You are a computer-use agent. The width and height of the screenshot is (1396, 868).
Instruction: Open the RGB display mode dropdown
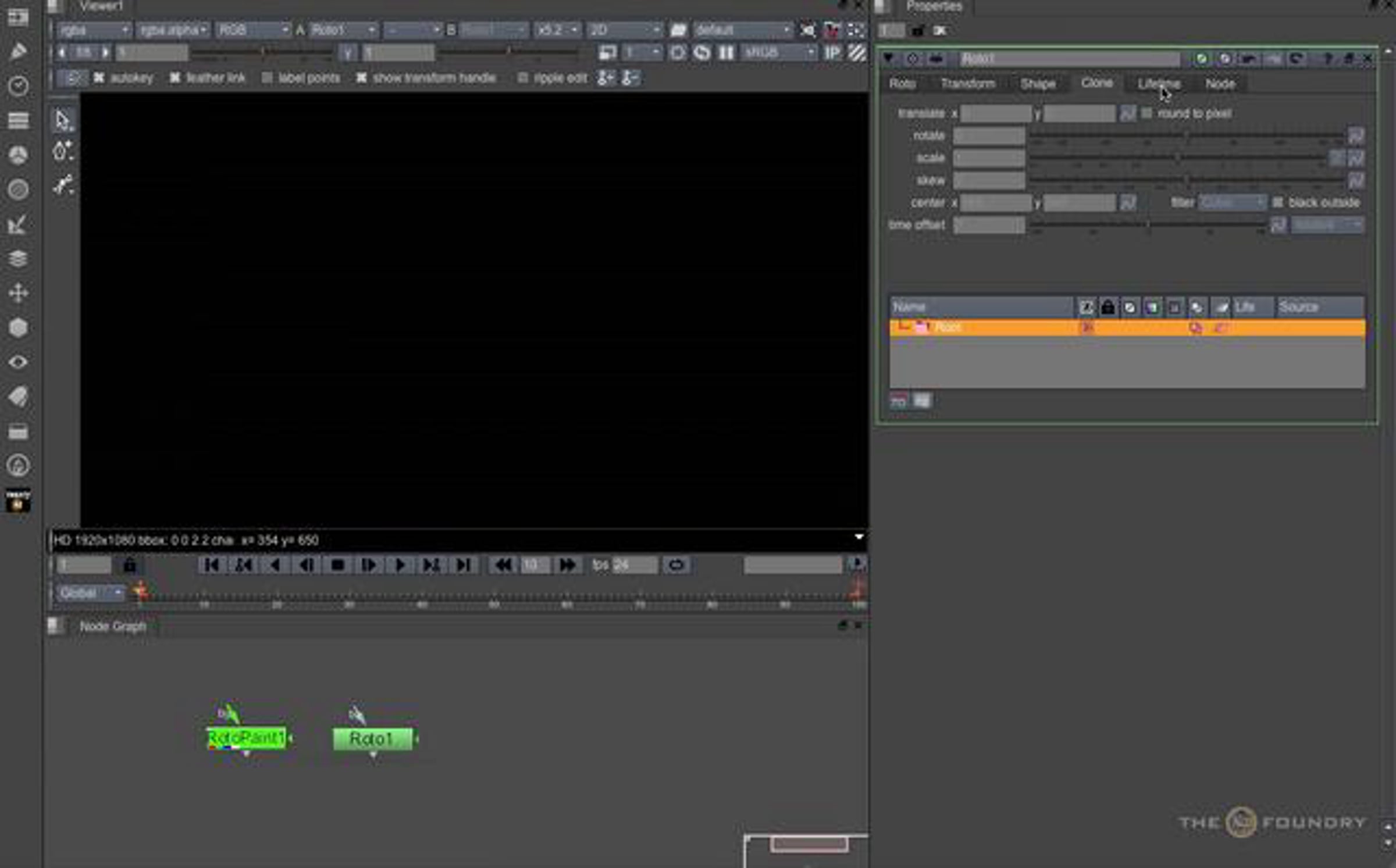point(252,30)
